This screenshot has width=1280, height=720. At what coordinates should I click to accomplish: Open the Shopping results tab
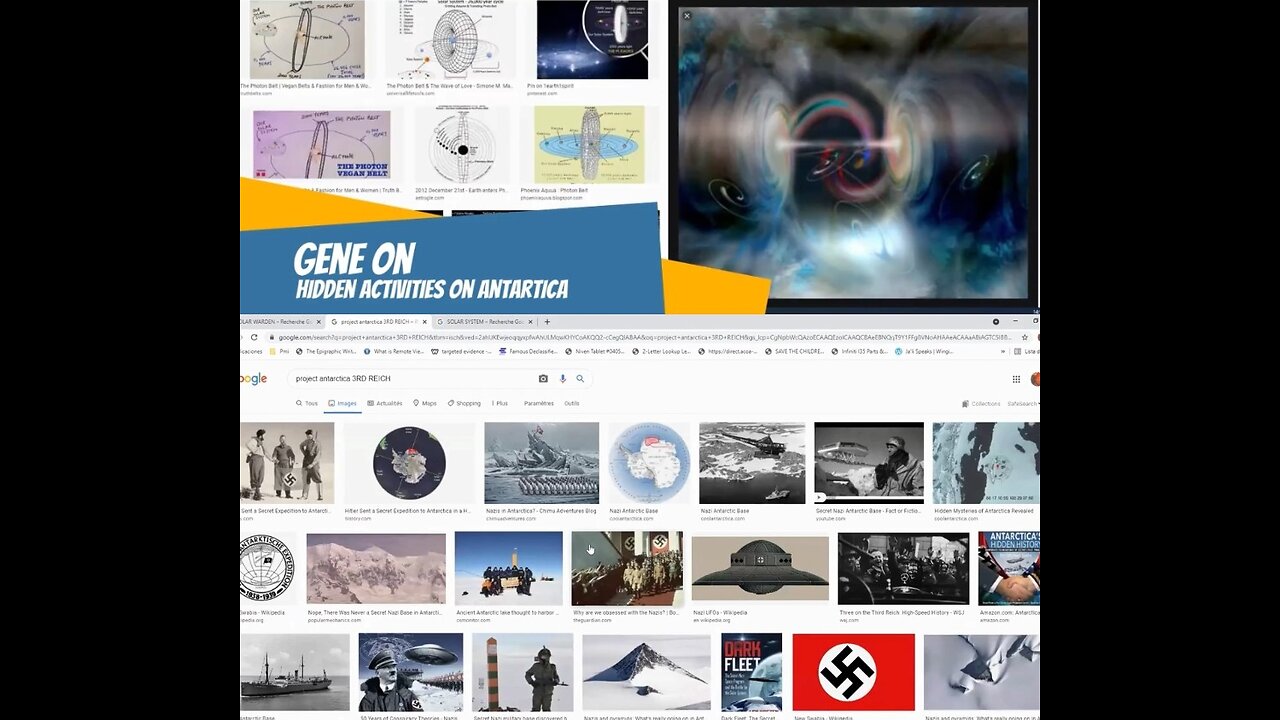pos(464,404)
